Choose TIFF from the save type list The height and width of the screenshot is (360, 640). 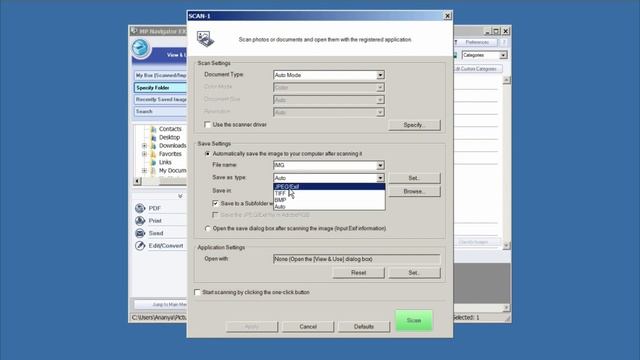click(329, 193)
